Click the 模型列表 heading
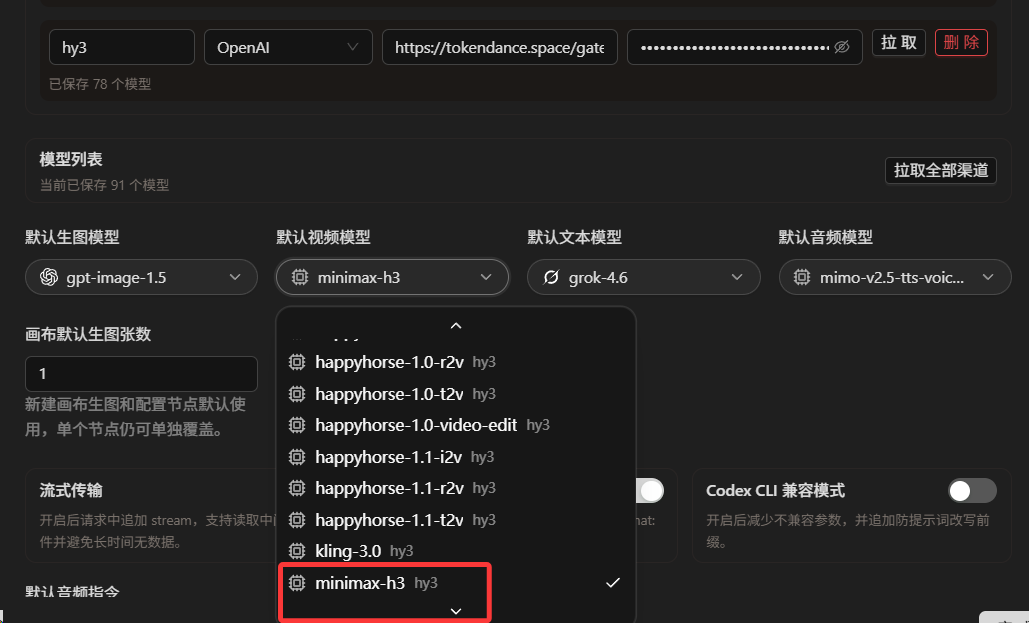Viewport: 1029px width, 623px height. pos(71,159)
